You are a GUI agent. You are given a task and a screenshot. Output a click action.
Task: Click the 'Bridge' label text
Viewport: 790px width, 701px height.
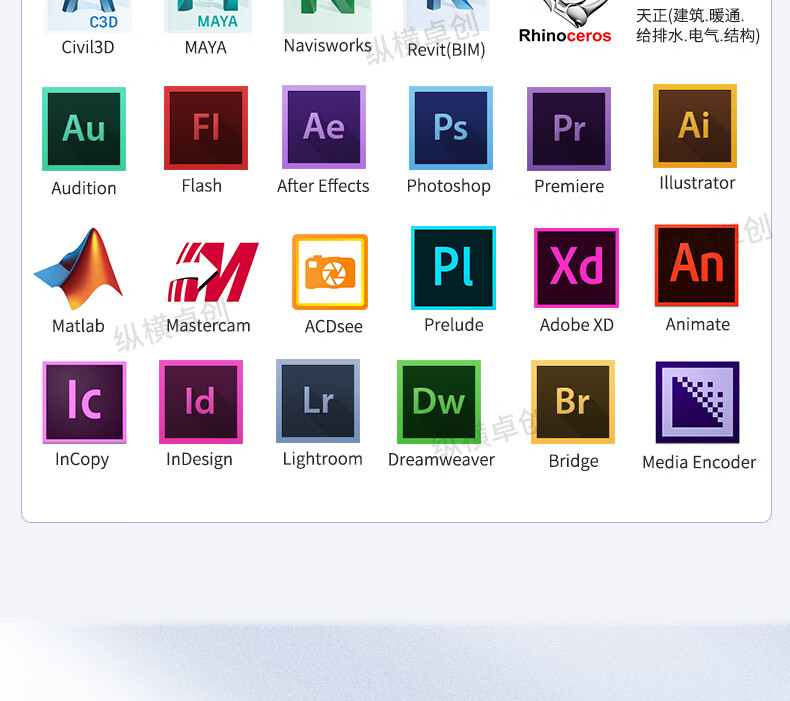(573, 462)
